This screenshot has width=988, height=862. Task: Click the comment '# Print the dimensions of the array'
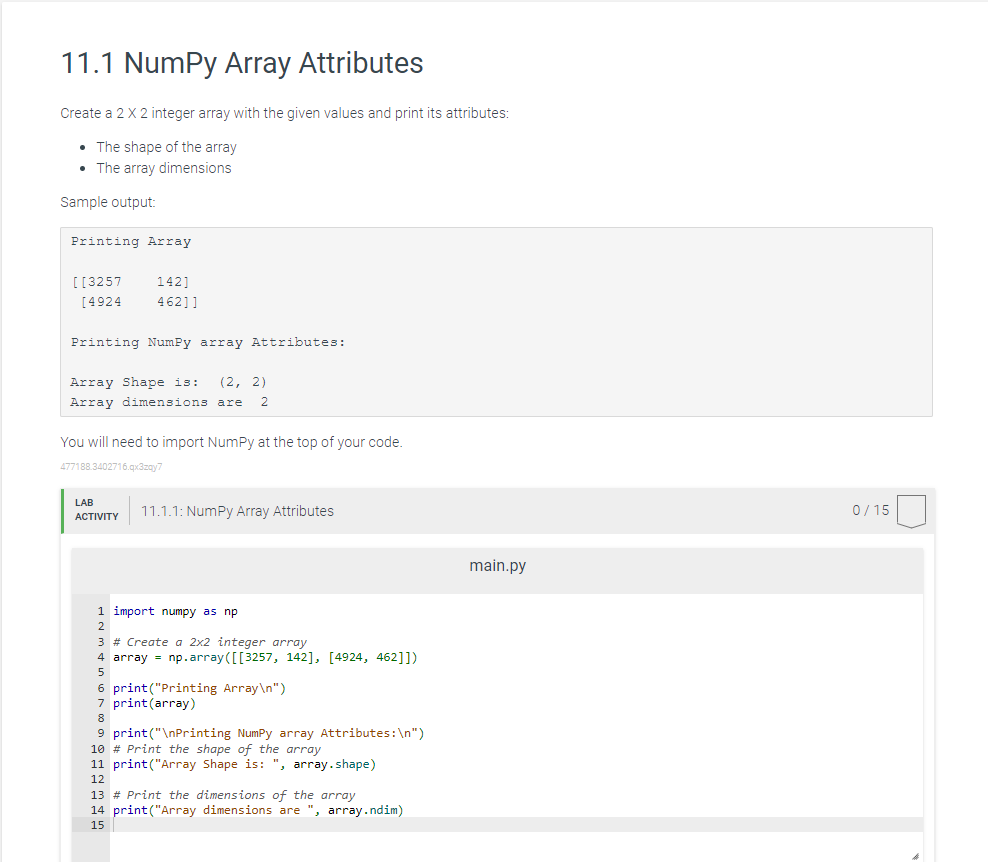click(x=234, y=795)
